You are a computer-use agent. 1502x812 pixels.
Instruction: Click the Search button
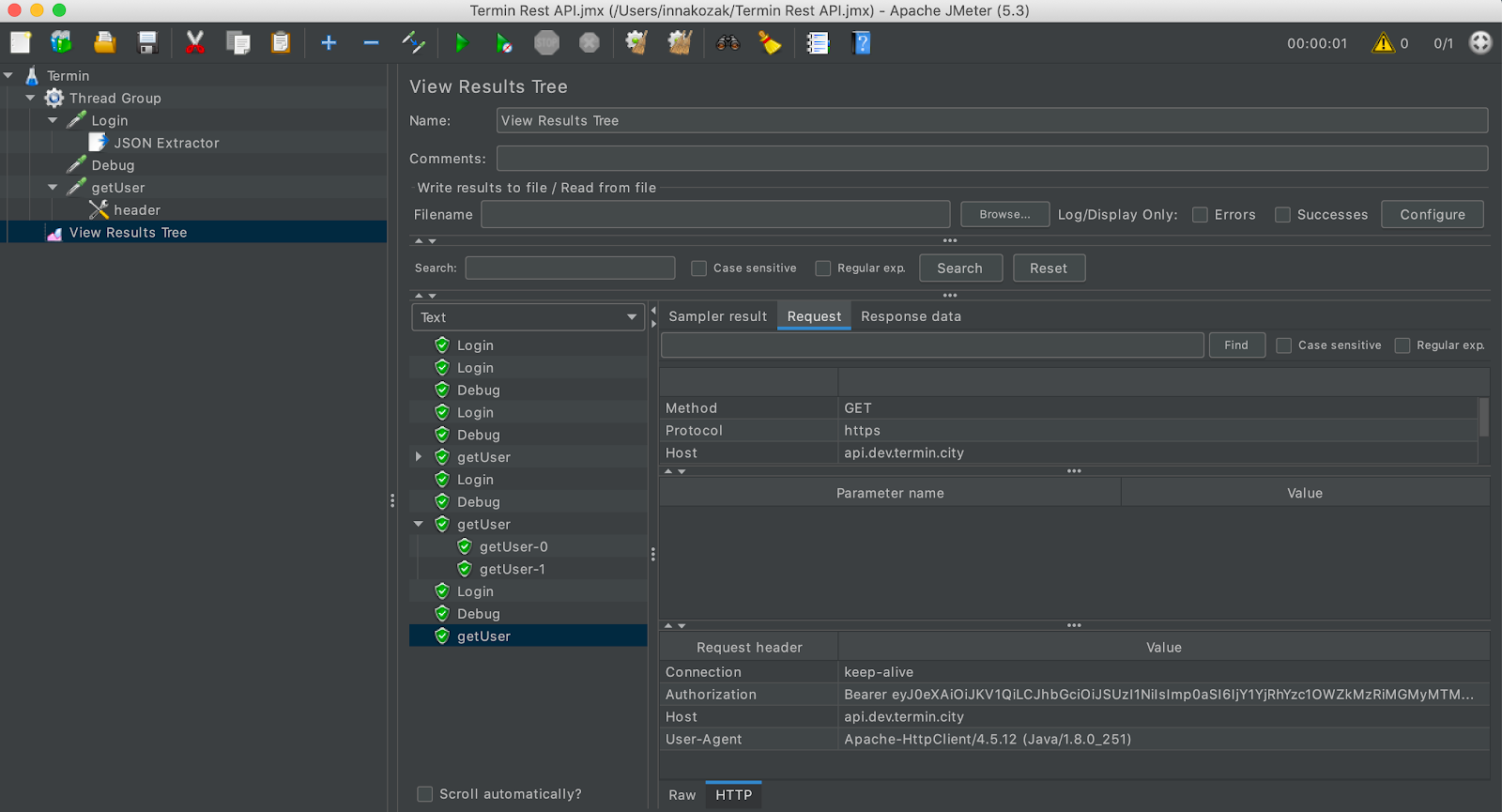pyautogui.click(x=959, y=268)
